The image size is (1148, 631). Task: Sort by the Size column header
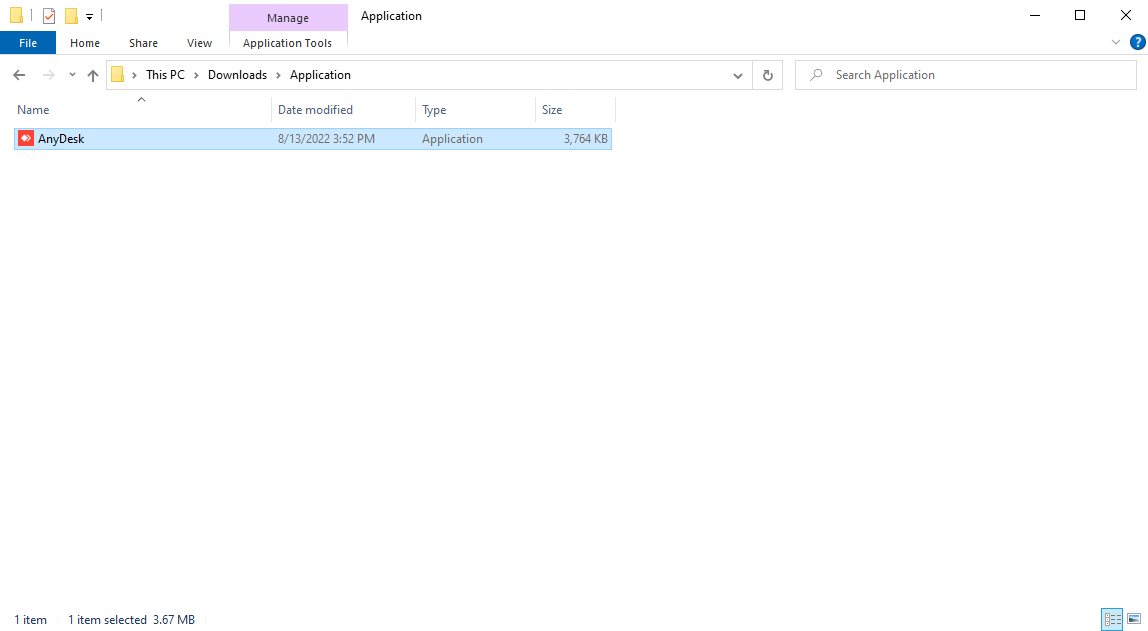575,110
